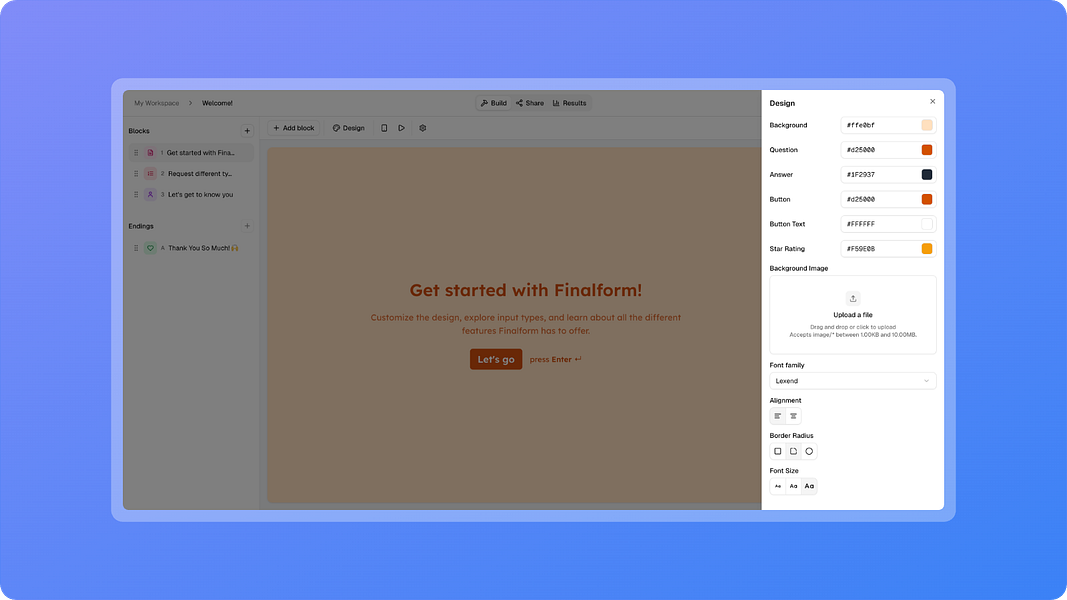Click the Let's go button

coord(496,359)
